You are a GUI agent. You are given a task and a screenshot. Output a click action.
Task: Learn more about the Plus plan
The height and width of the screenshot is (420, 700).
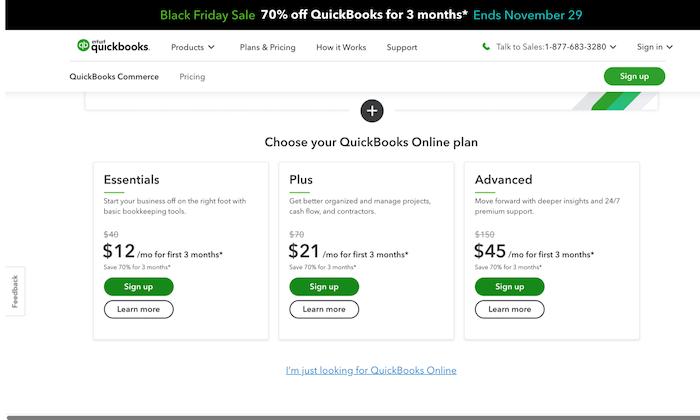click(x=324, y=309)
